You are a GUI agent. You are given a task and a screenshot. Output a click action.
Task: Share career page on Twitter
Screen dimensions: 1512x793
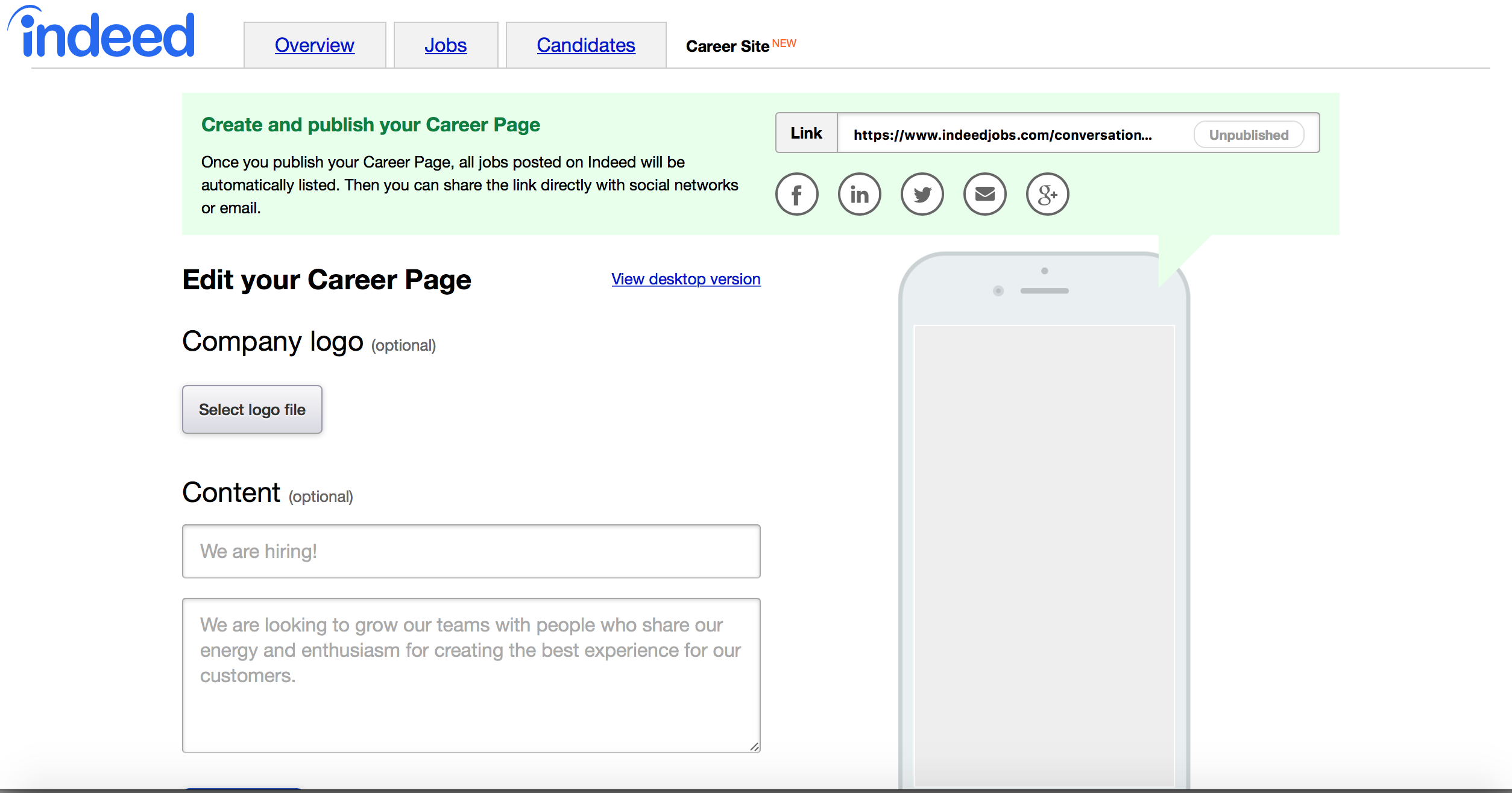[x=922, y=194]
